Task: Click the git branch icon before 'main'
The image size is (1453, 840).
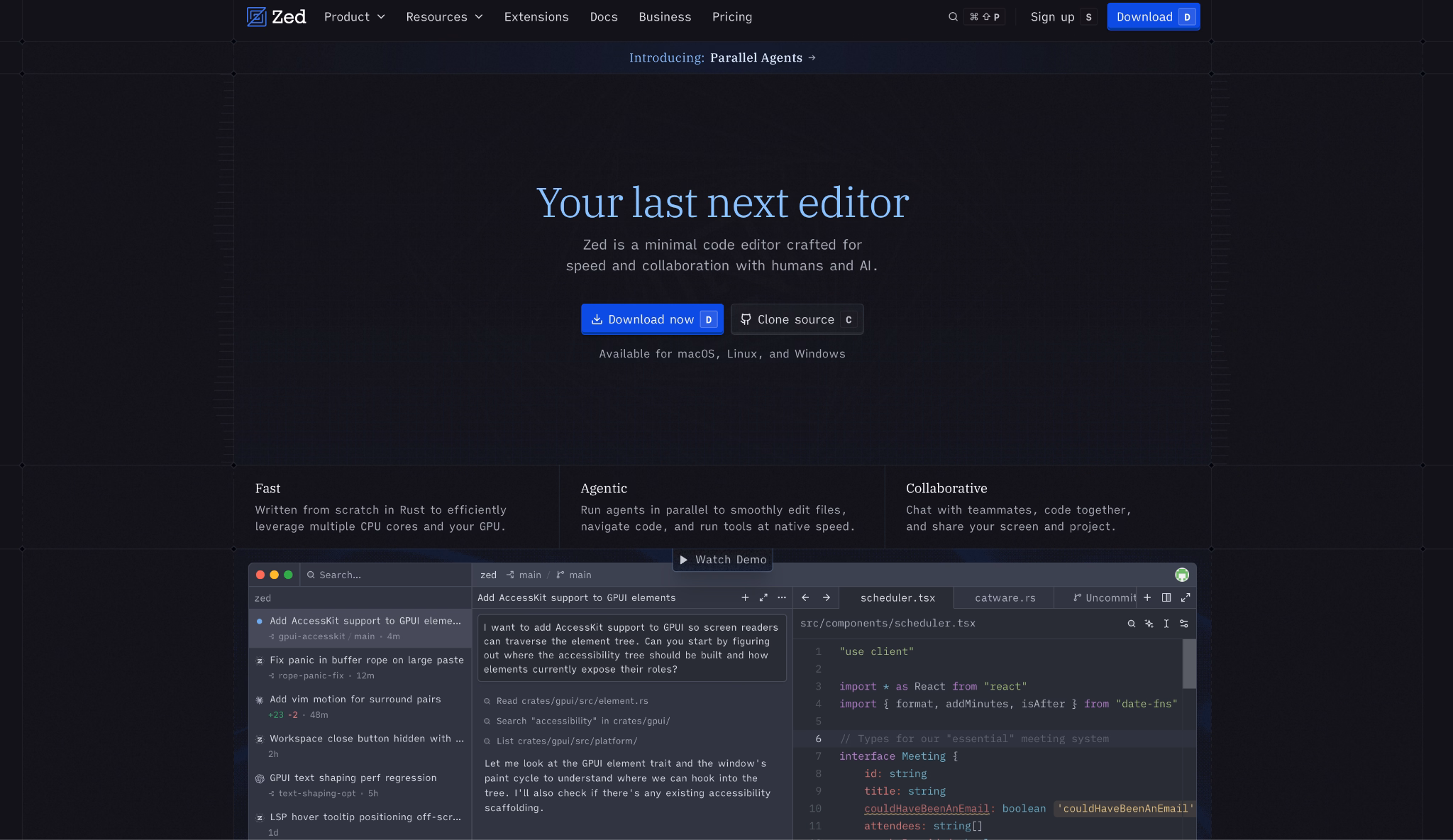Action: tap(560, 575)
